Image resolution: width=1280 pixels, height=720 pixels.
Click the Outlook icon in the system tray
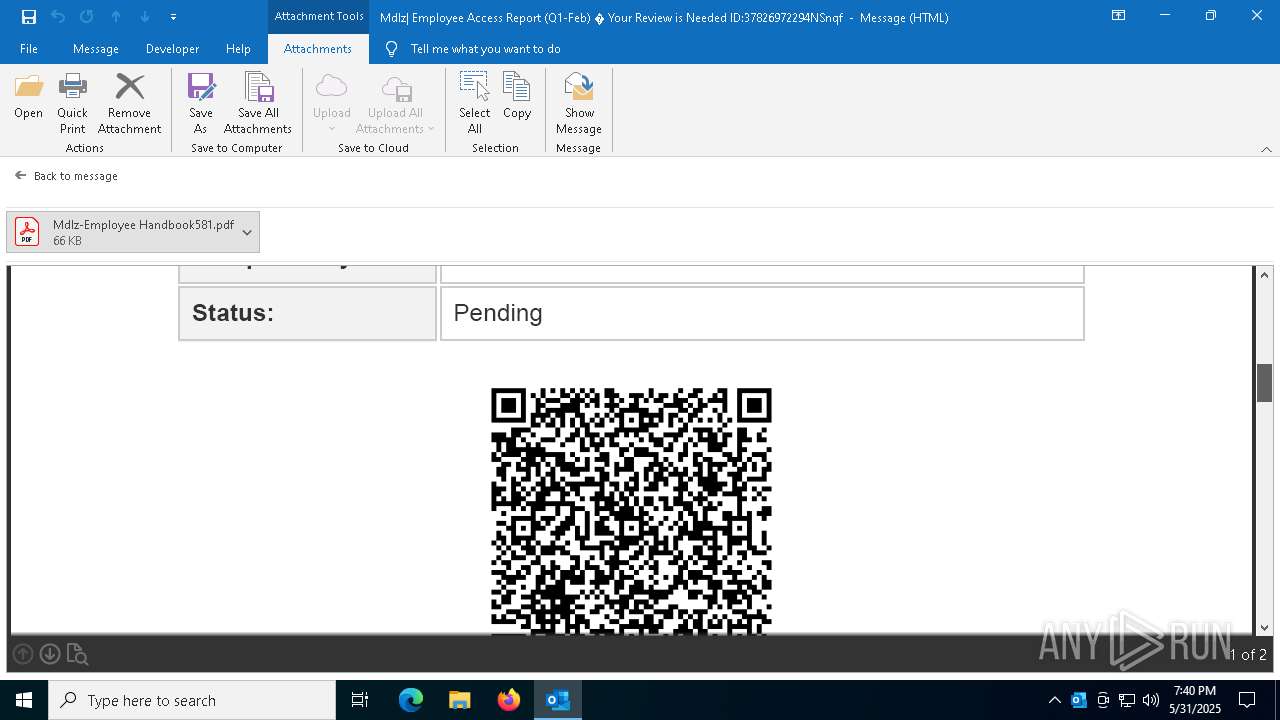1079,700
